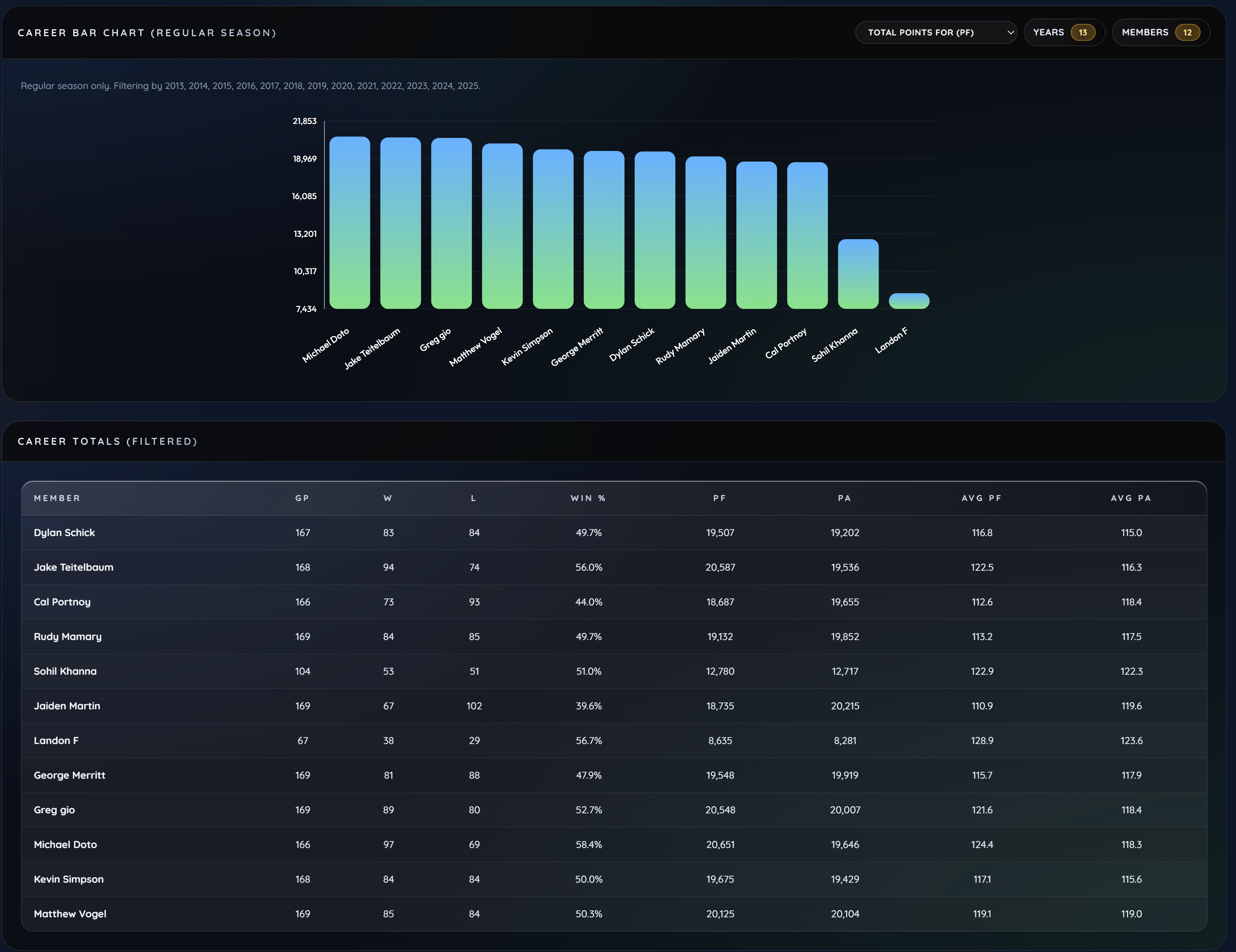Click the Career Bar Chart (Regular Season) heading

tap(147, 33)
